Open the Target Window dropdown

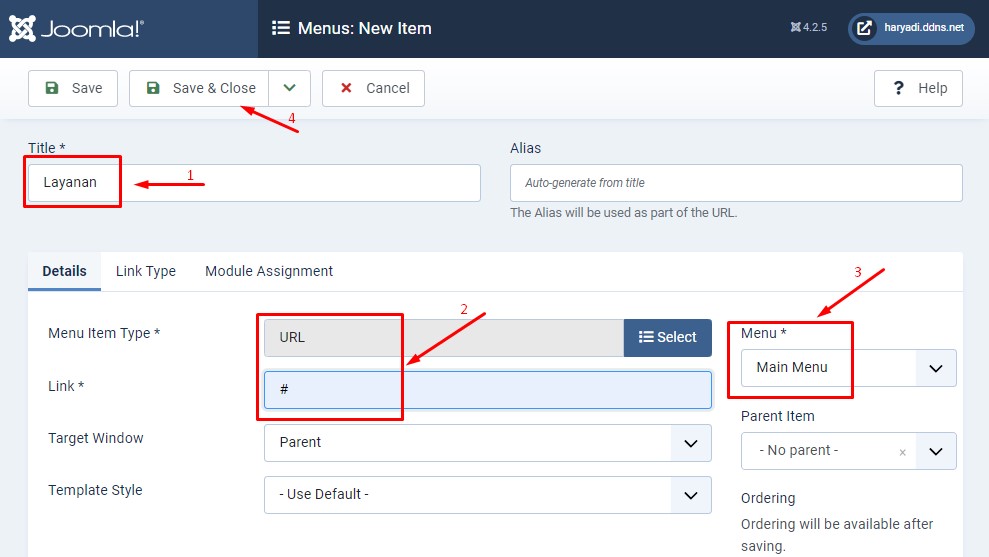click(x=488, y=442)
